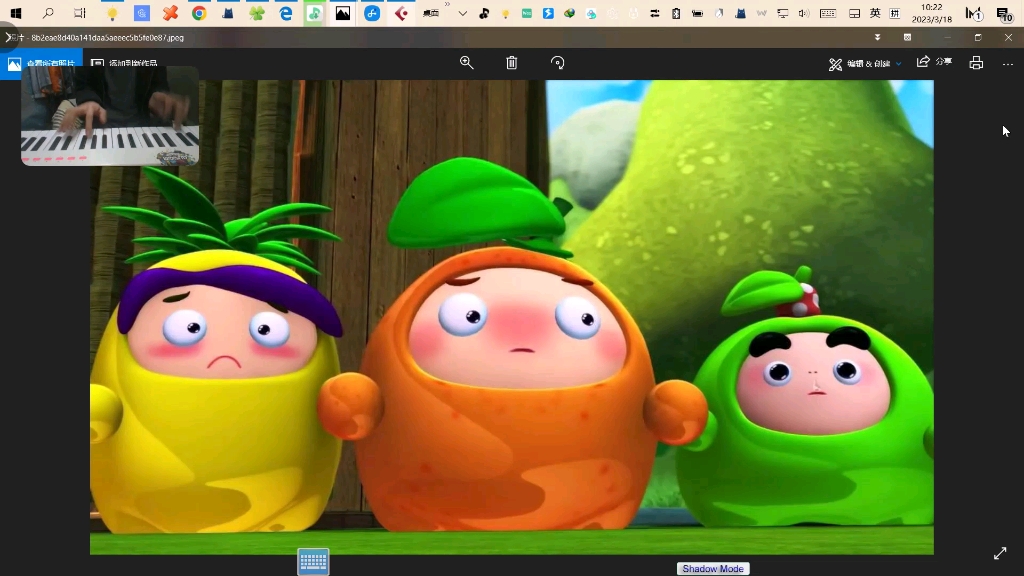Open the orange X app on taskbar
This screenshot has height=576, width=1024.
tap(170, 13)
